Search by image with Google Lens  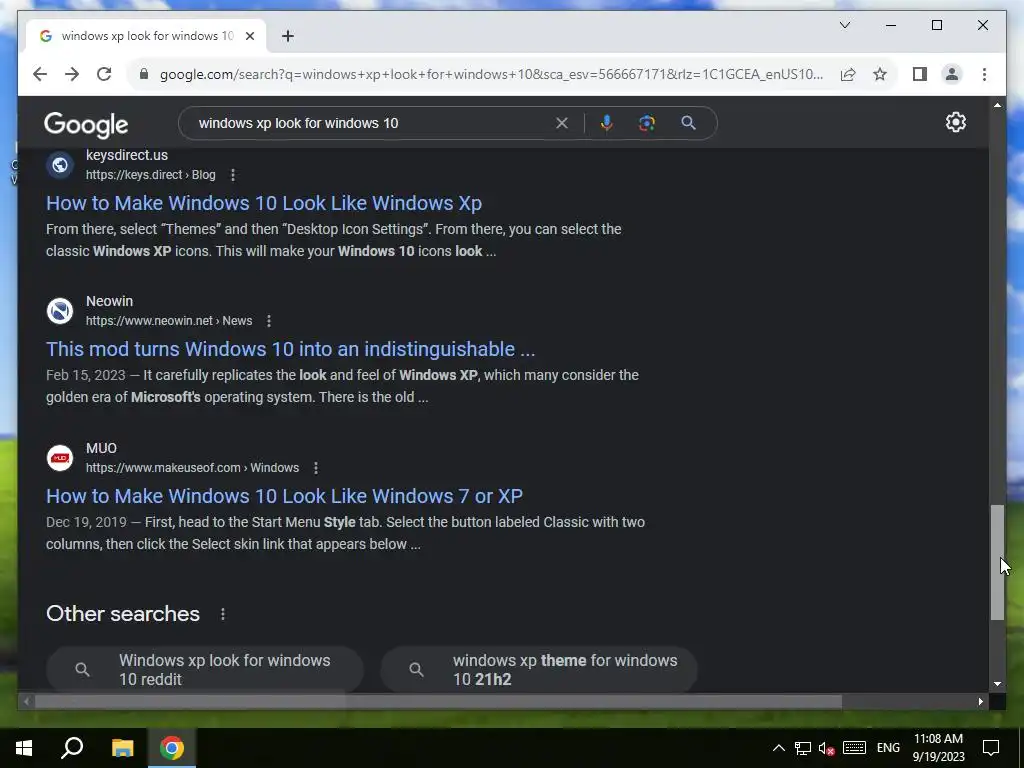point(647,123)
